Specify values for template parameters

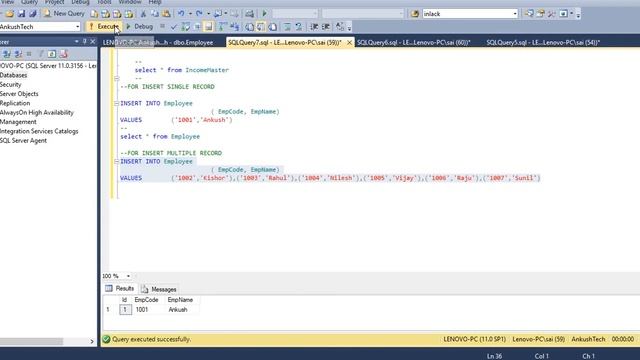[x=340, y=27]
